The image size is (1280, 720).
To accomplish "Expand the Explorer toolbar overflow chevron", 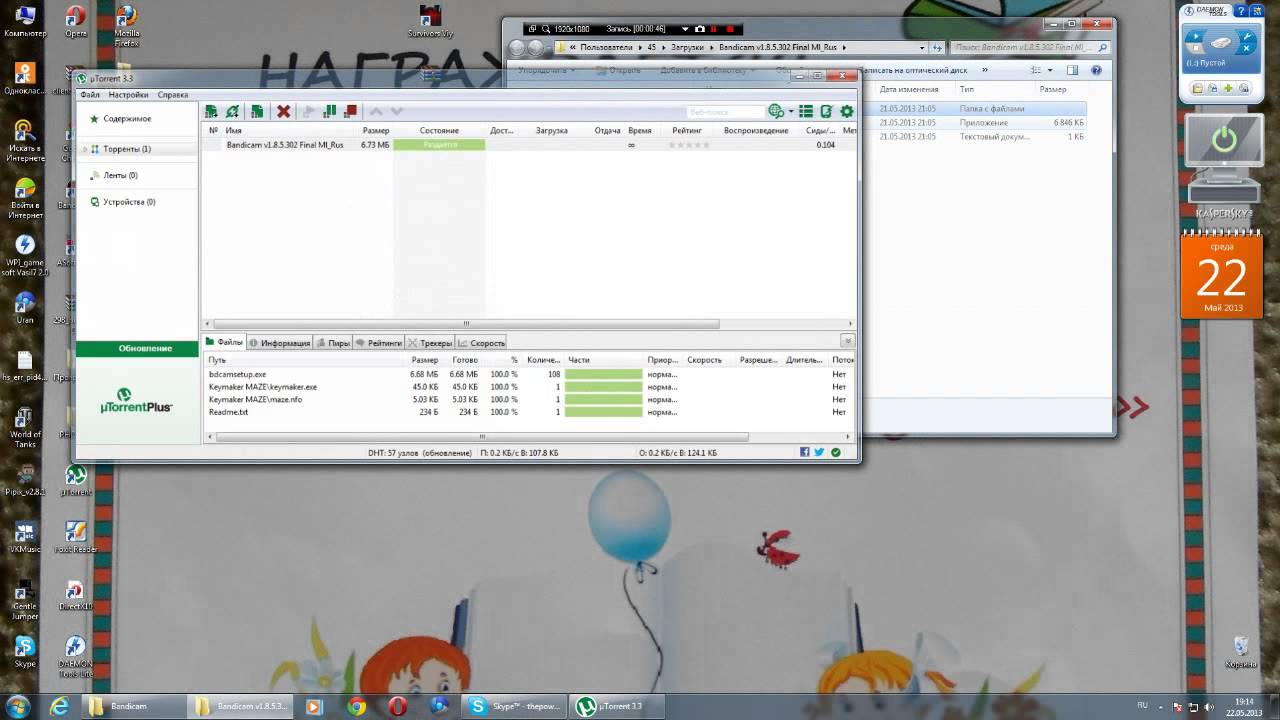I will (985, 70).
